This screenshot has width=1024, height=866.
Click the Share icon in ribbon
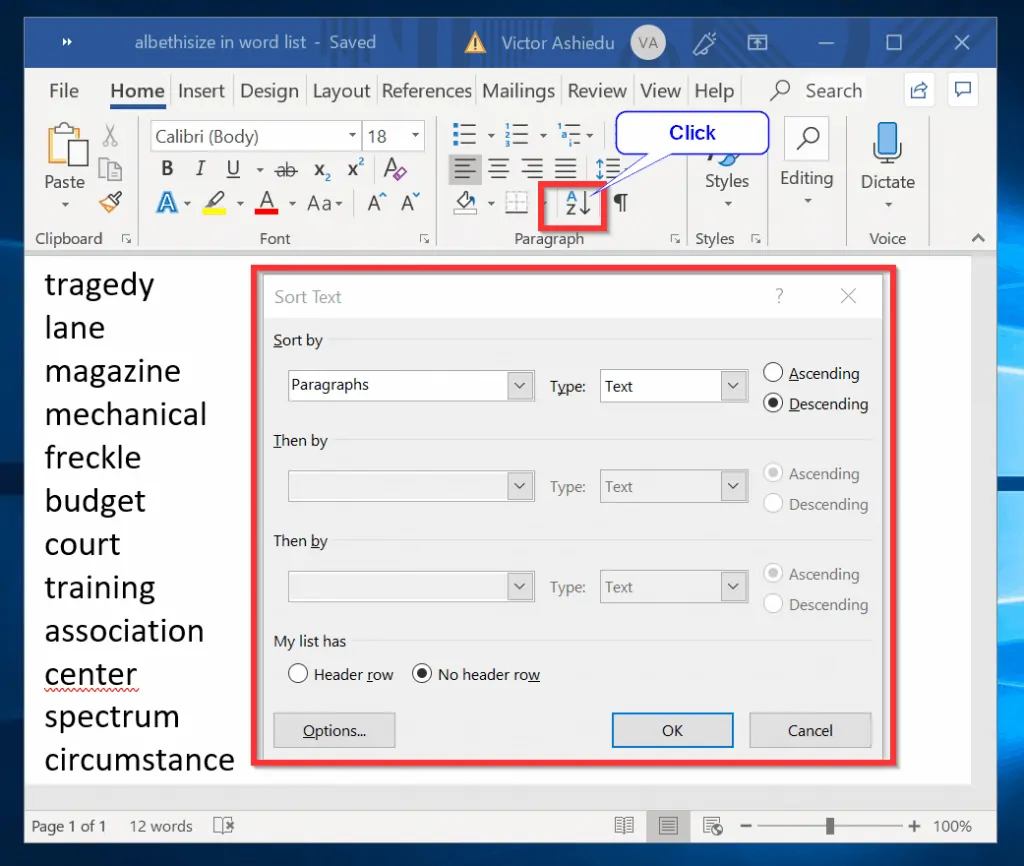click(x=919, y=90)
